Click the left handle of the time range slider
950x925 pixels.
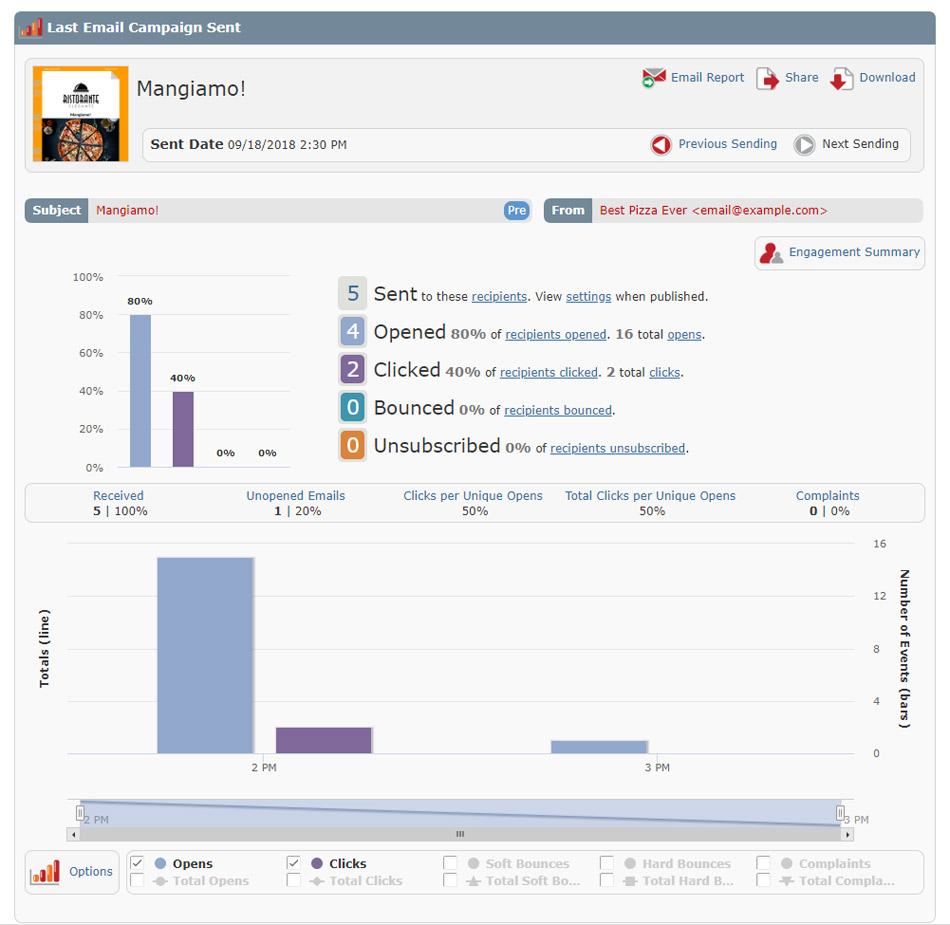[x=80, y=812]
